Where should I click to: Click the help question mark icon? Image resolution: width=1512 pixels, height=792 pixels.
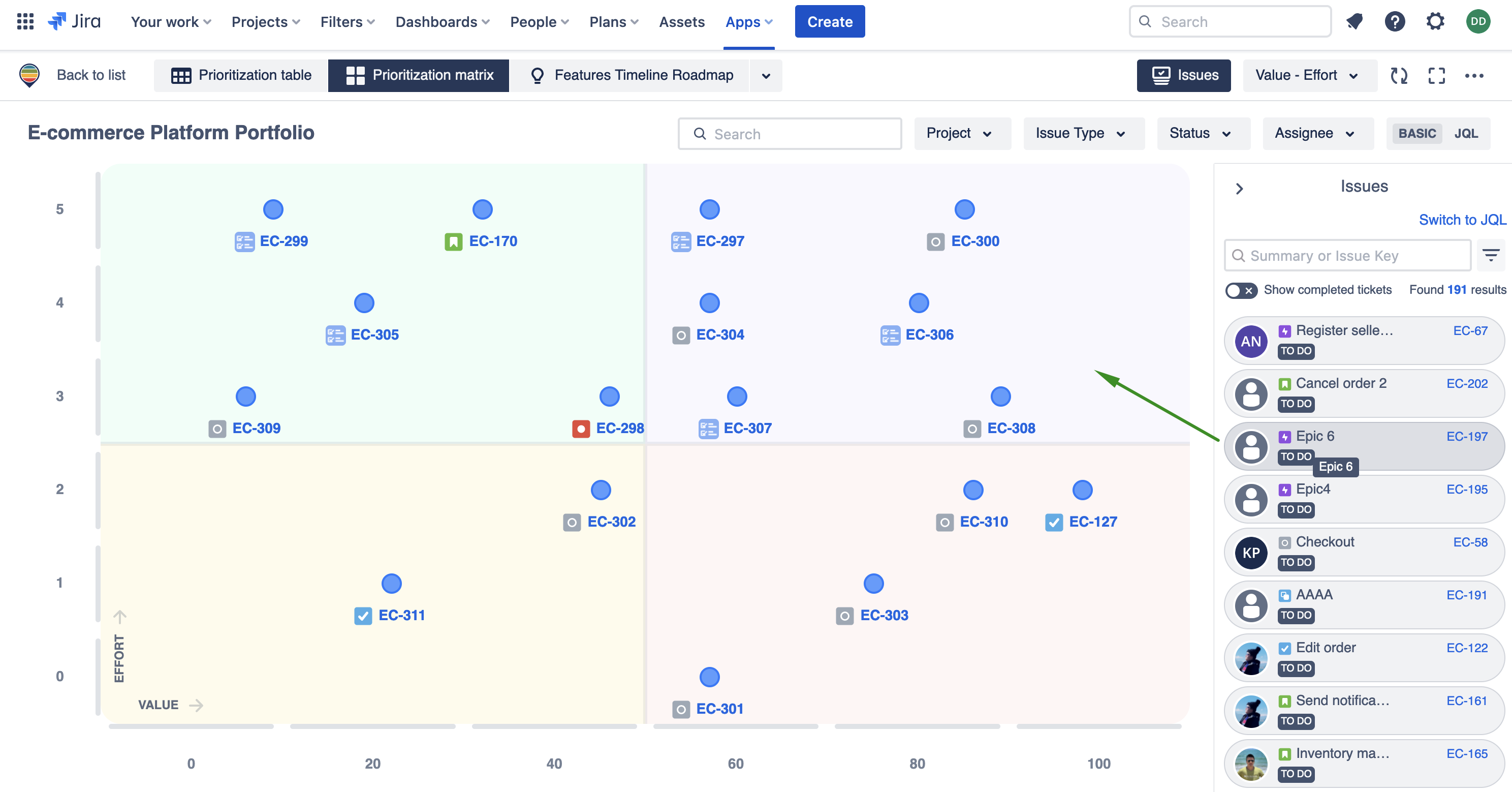click(x=1395, y=22)
